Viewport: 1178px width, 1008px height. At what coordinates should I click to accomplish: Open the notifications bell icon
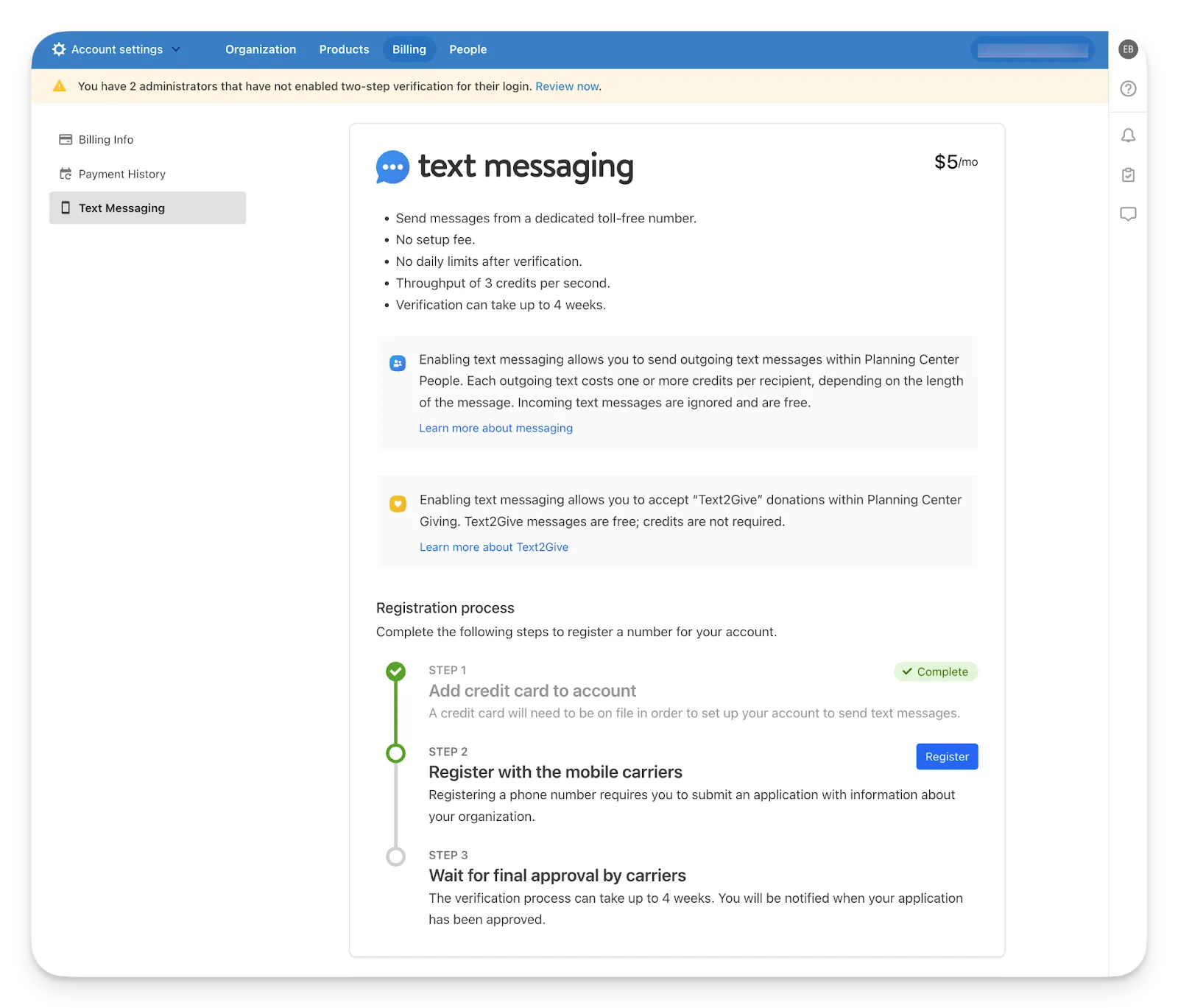[1128, 135]
